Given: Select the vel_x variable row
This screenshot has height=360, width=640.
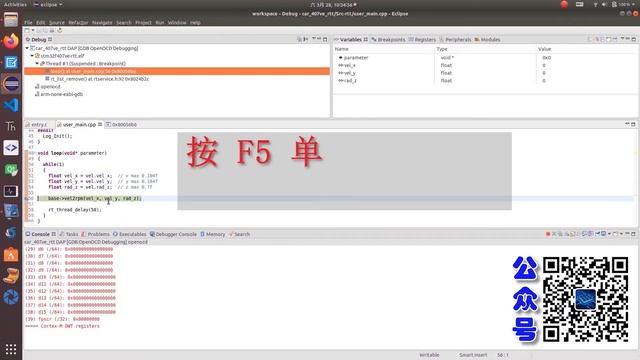Looking at the screenshot, I should coord(485,65).
